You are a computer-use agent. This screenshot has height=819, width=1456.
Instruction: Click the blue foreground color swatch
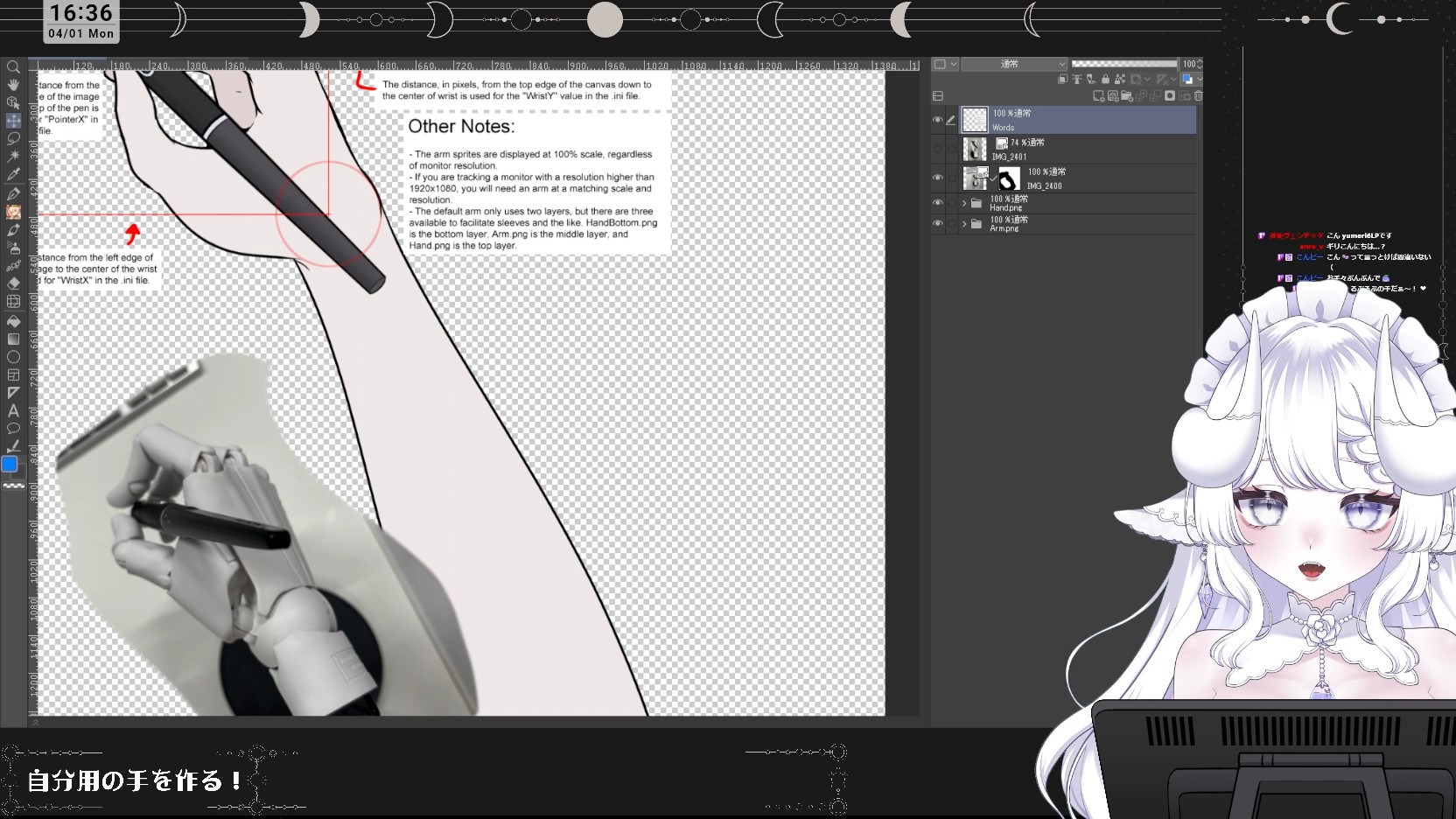(x=10, y=464)
